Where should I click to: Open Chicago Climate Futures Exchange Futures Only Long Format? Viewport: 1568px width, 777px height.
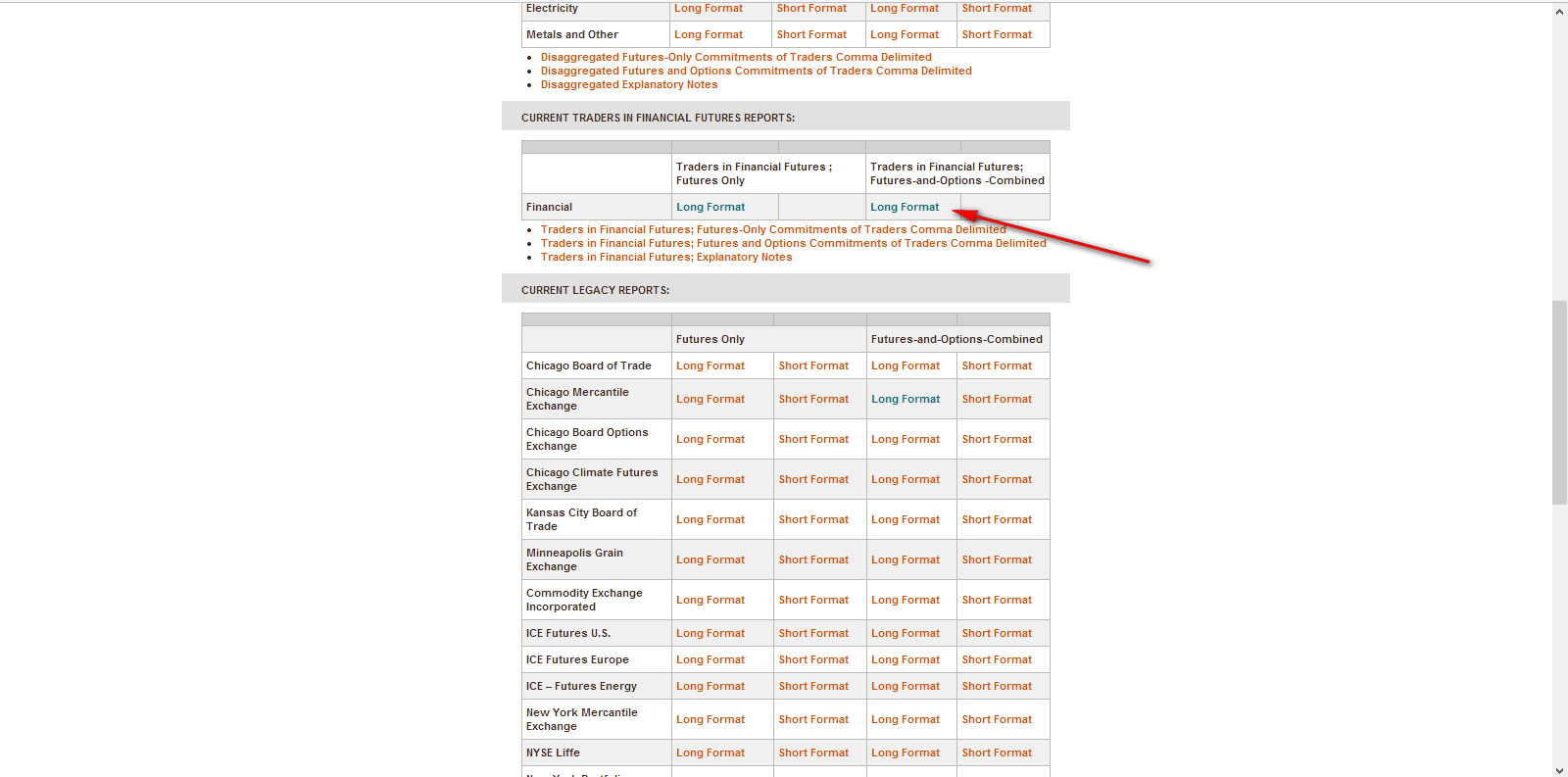[x=710, y=479]
